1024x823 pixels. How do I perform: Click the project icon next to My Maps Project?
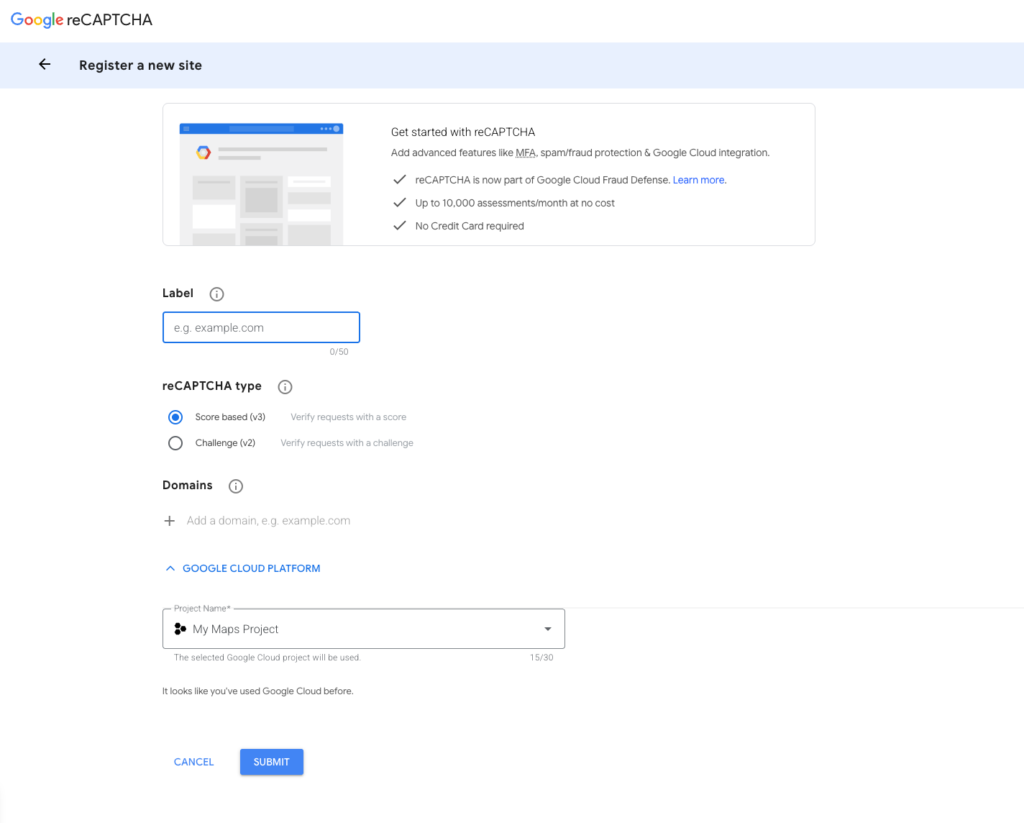click(180, 628)
